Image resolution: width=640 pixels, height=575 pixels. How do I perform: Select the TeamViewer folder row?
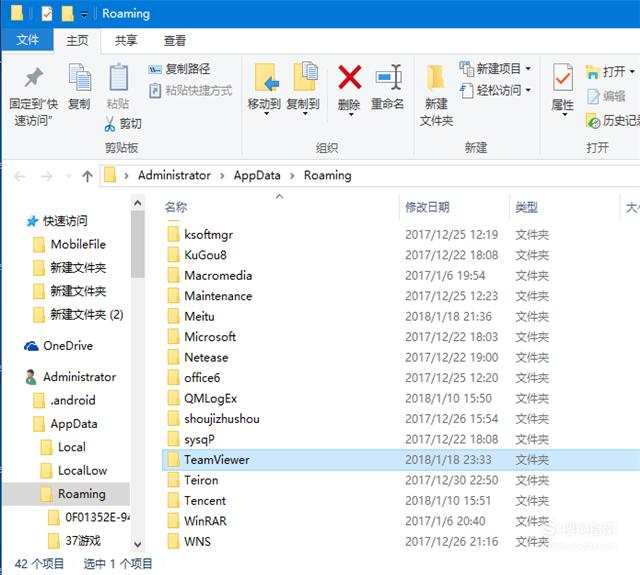pyautogui.click(x=401, y=460)
